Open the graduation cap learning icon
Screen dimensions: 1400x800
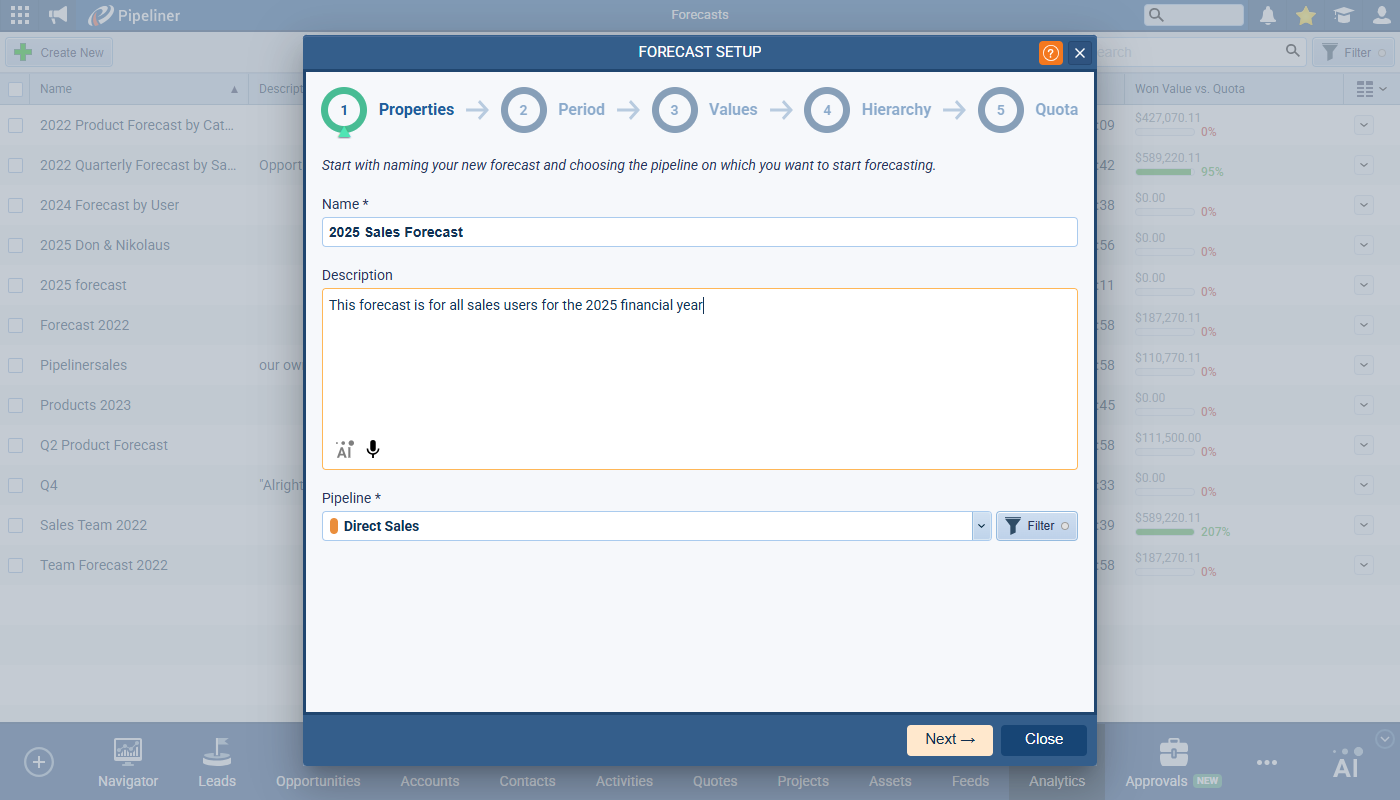point(1343,15)
